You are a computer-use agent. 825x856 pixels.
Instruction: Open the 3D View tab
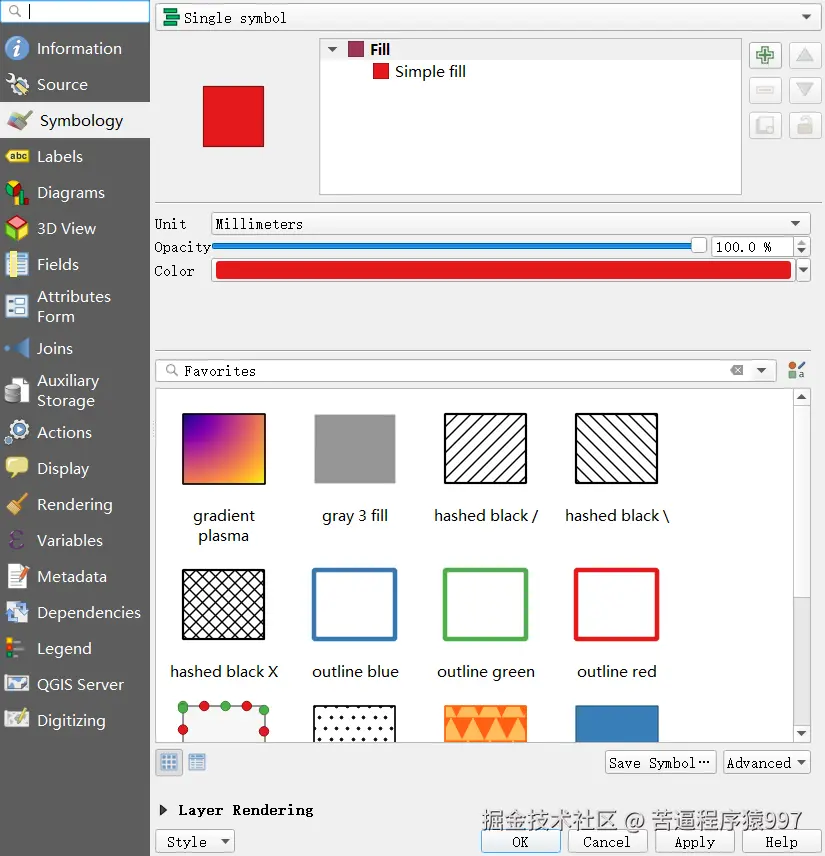75,229
